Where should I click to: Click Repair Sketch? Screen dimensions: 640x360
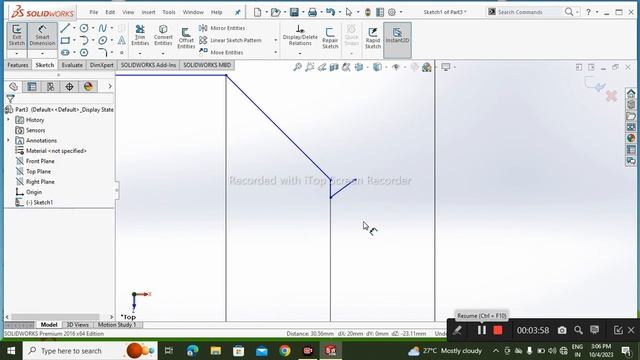(330, 38)
